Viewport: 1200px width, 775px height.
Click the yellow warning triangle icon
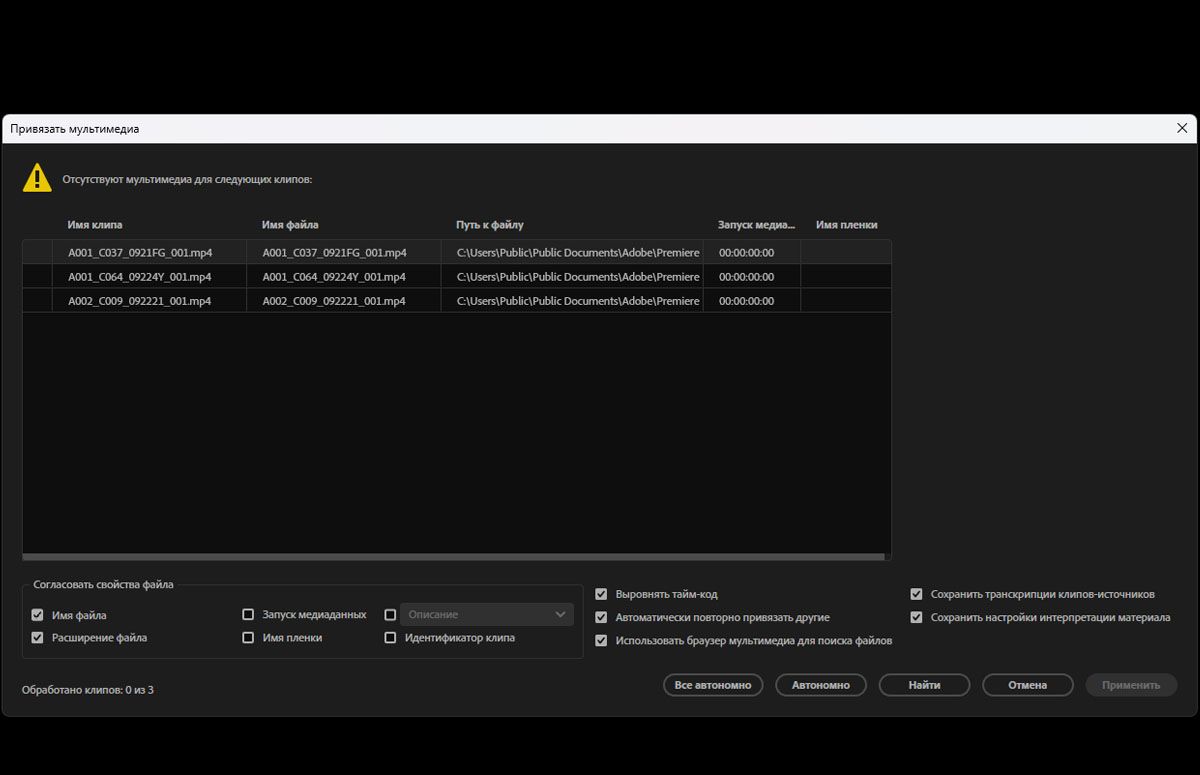click(37, 178)
